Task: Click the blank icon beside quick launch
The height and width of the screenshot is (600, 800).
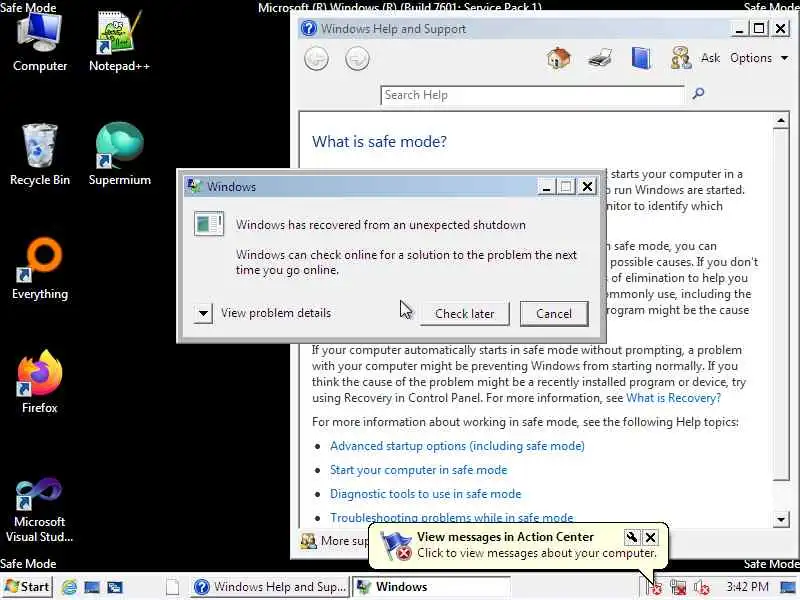Action: [x=172, y=587]
